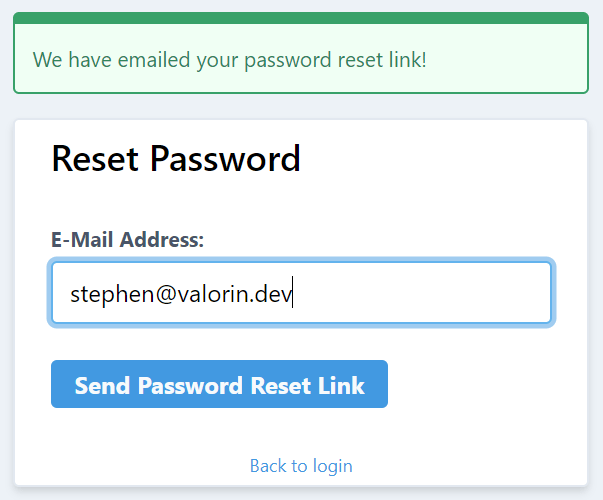Click 'Reset' word in card heading
603x500 pixels.
coord(95,158)
